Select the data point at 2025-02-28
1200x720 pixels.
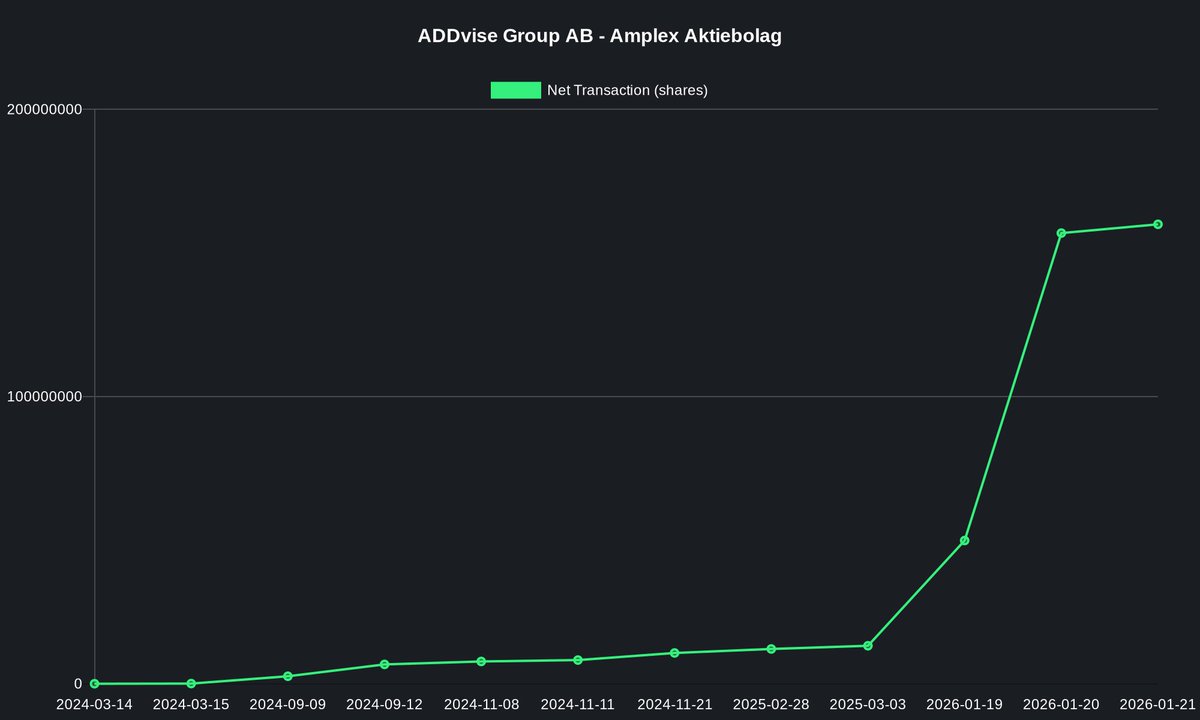pyautogui.click(x=771, y=648)
